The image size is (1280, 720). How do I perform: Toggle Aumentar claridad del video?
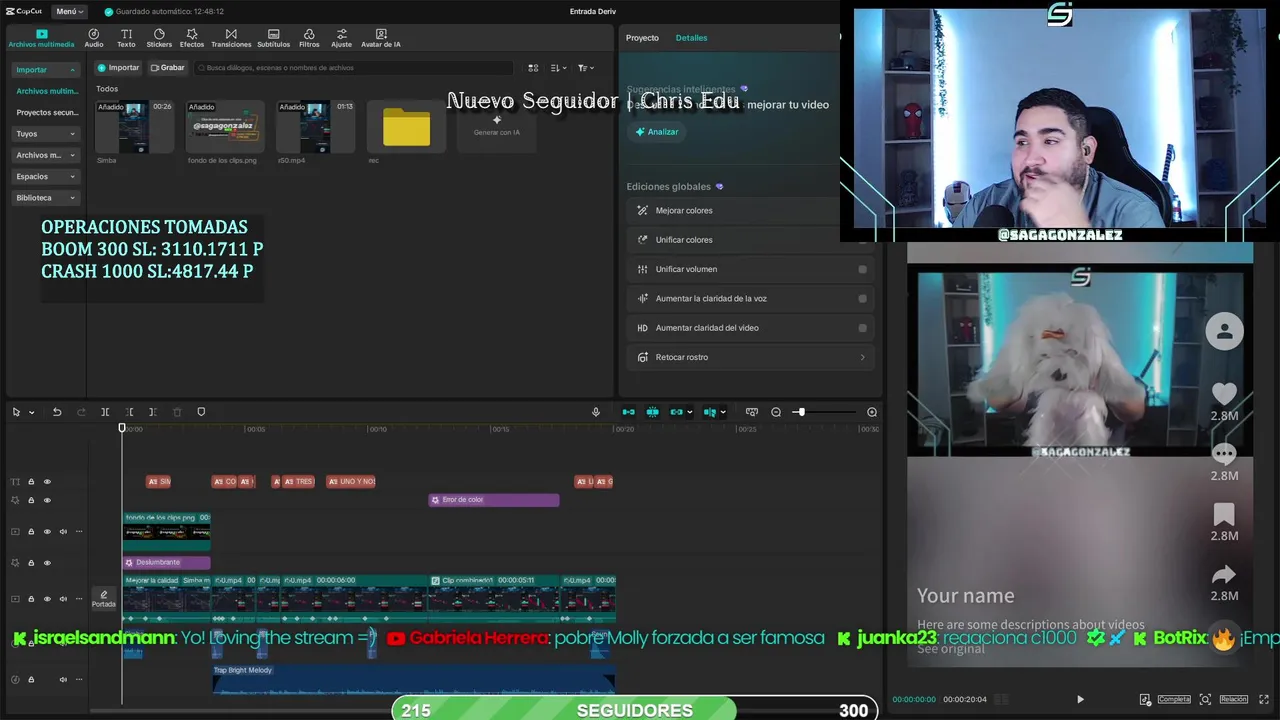862,328
